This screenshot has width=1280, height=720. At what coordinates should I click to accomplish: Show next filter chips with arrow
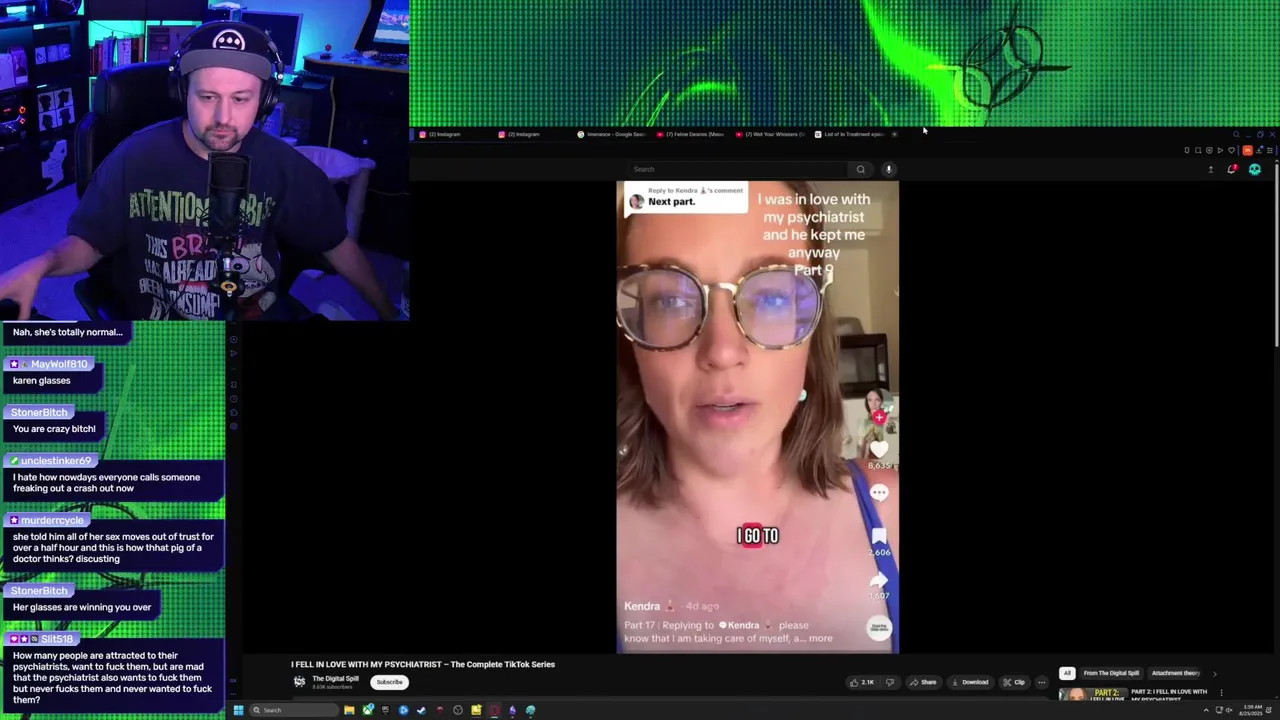(1214, 673)
